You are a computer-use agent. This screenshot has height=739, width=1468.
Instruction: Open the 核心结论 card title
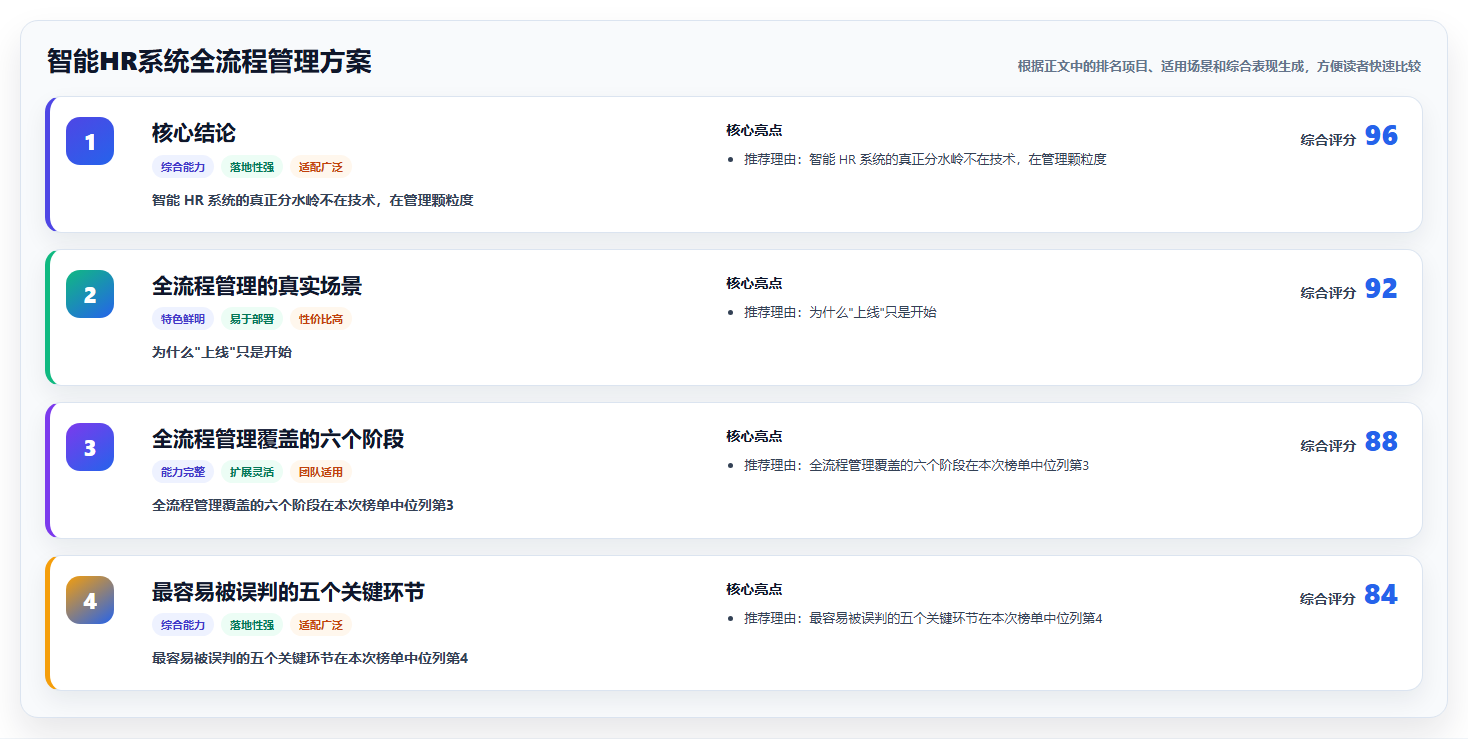point(194,133)
